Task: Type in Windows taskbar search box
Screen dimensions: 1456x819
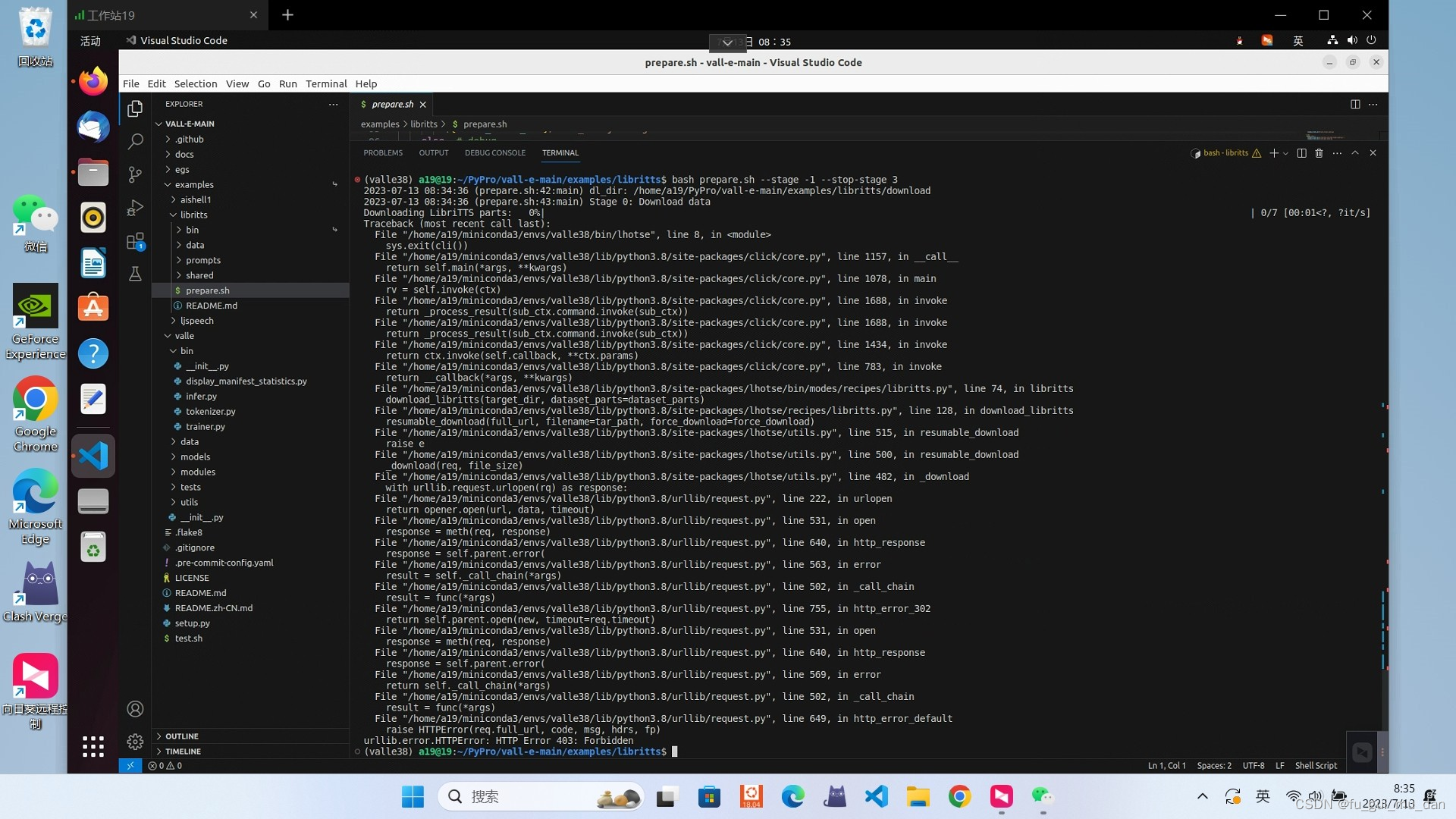Action: tap(541, 797)
